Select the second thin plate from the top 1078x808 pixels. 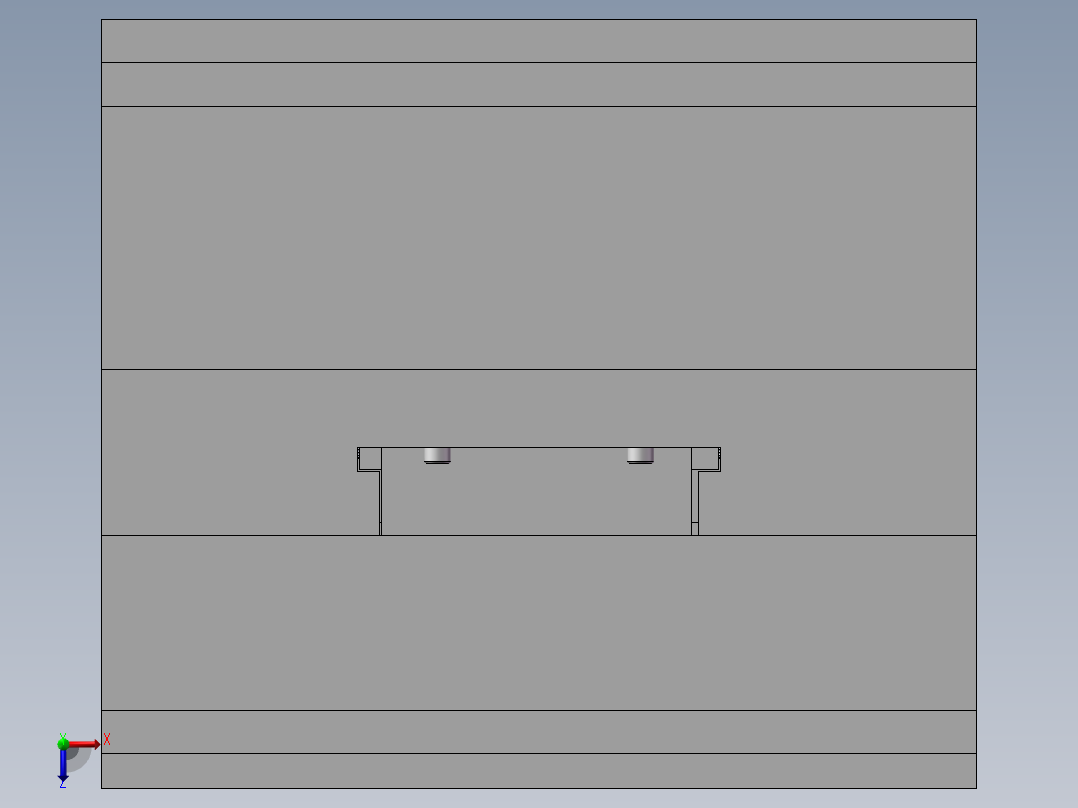click(x=539, y=85)
